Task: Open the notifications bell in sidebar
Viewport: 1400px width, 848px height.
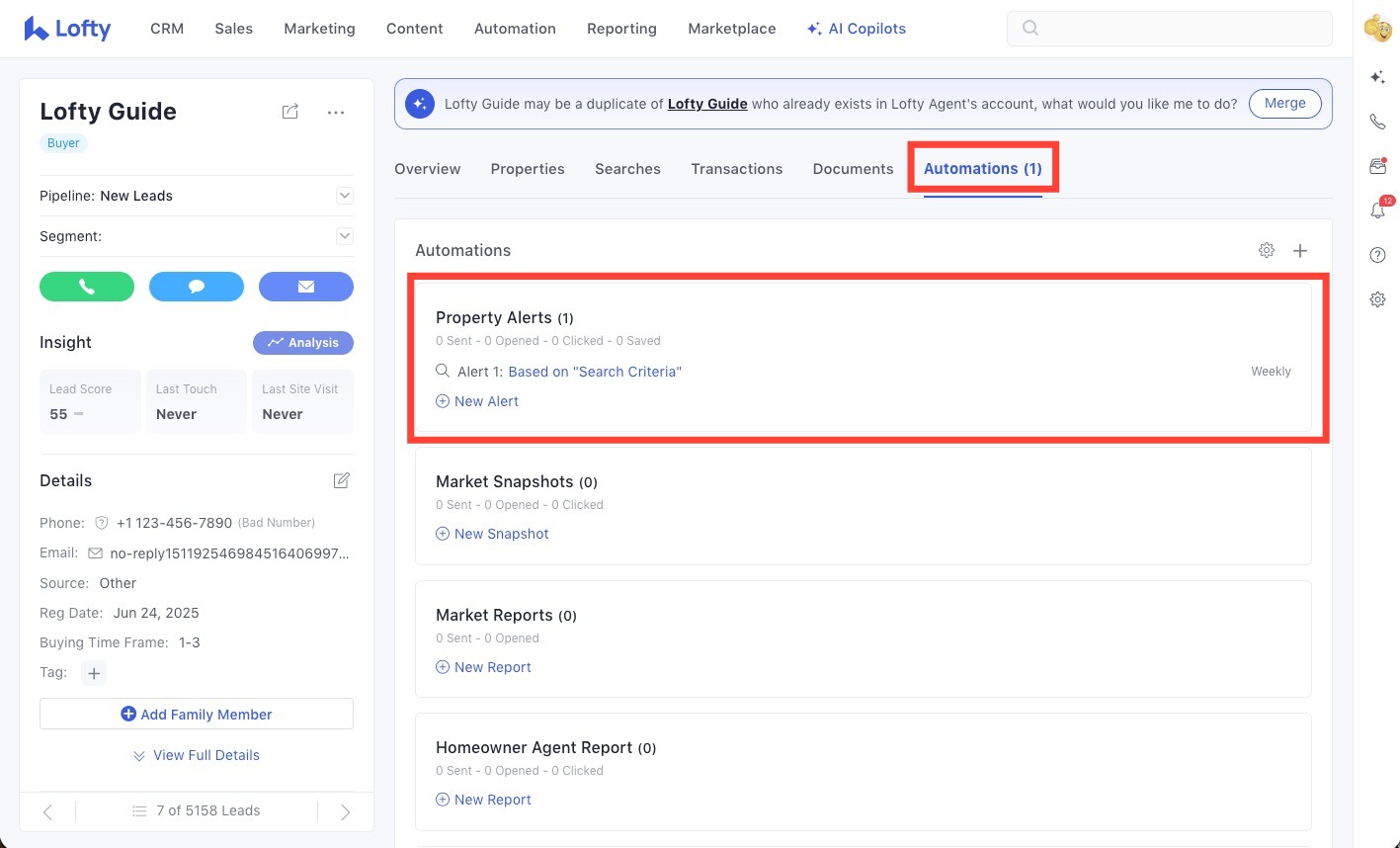Action: (1377, 211)
